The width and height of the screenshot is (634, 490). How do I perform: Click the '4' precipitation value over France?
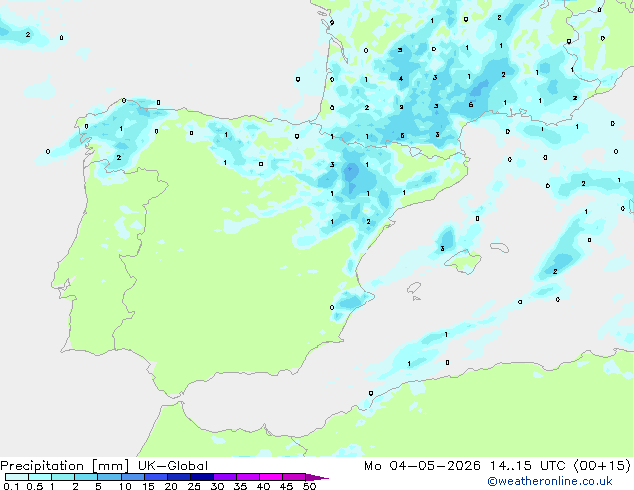401,78
